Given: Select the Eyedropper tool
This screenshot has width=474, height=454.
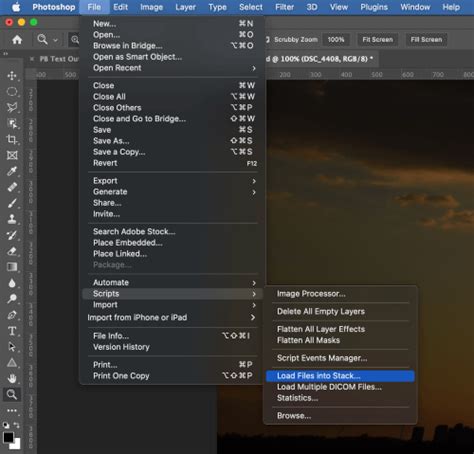Looking at the screenshot, I should (12, 171).
